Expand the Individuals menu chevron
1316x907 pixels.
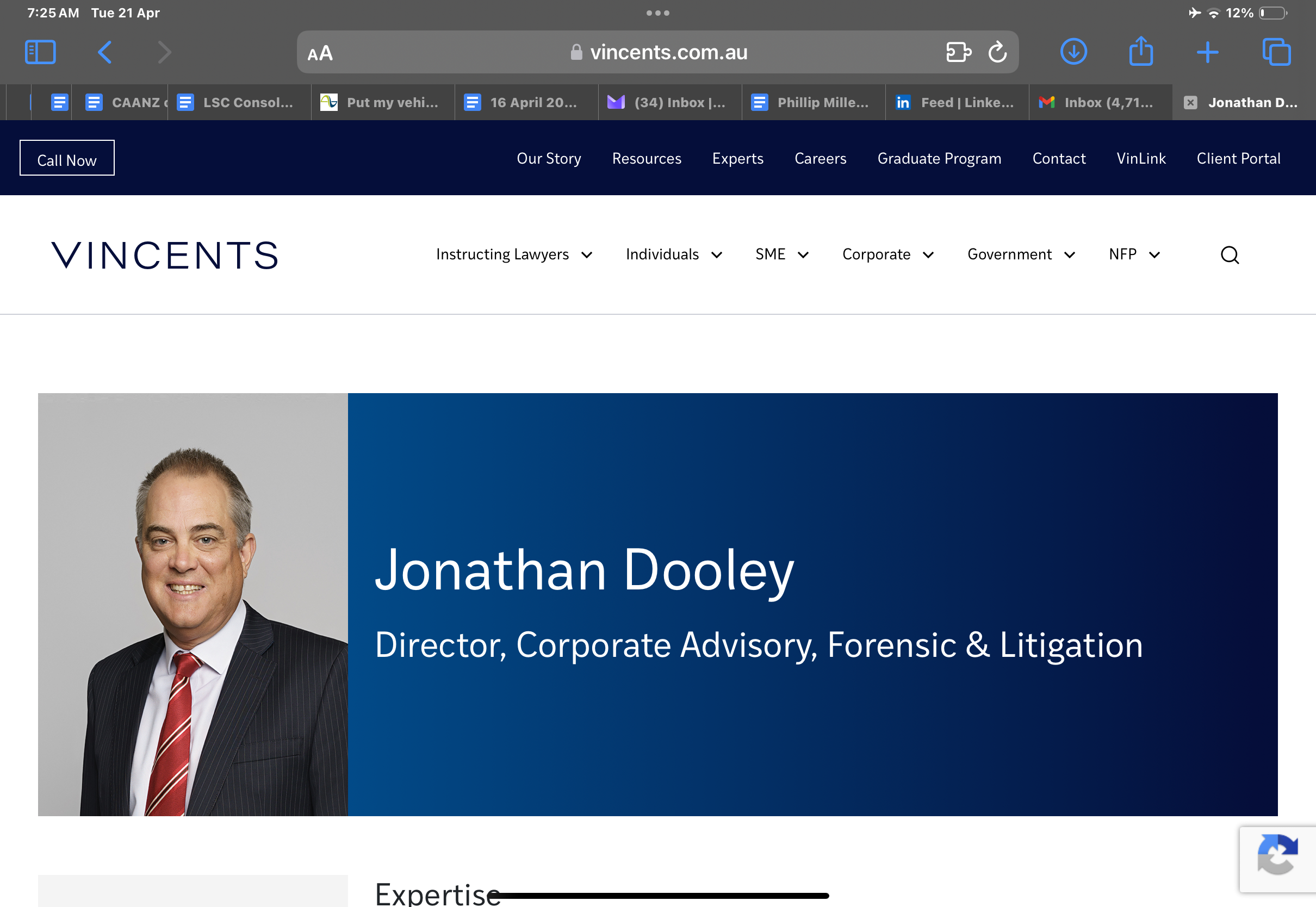[717, 254]
